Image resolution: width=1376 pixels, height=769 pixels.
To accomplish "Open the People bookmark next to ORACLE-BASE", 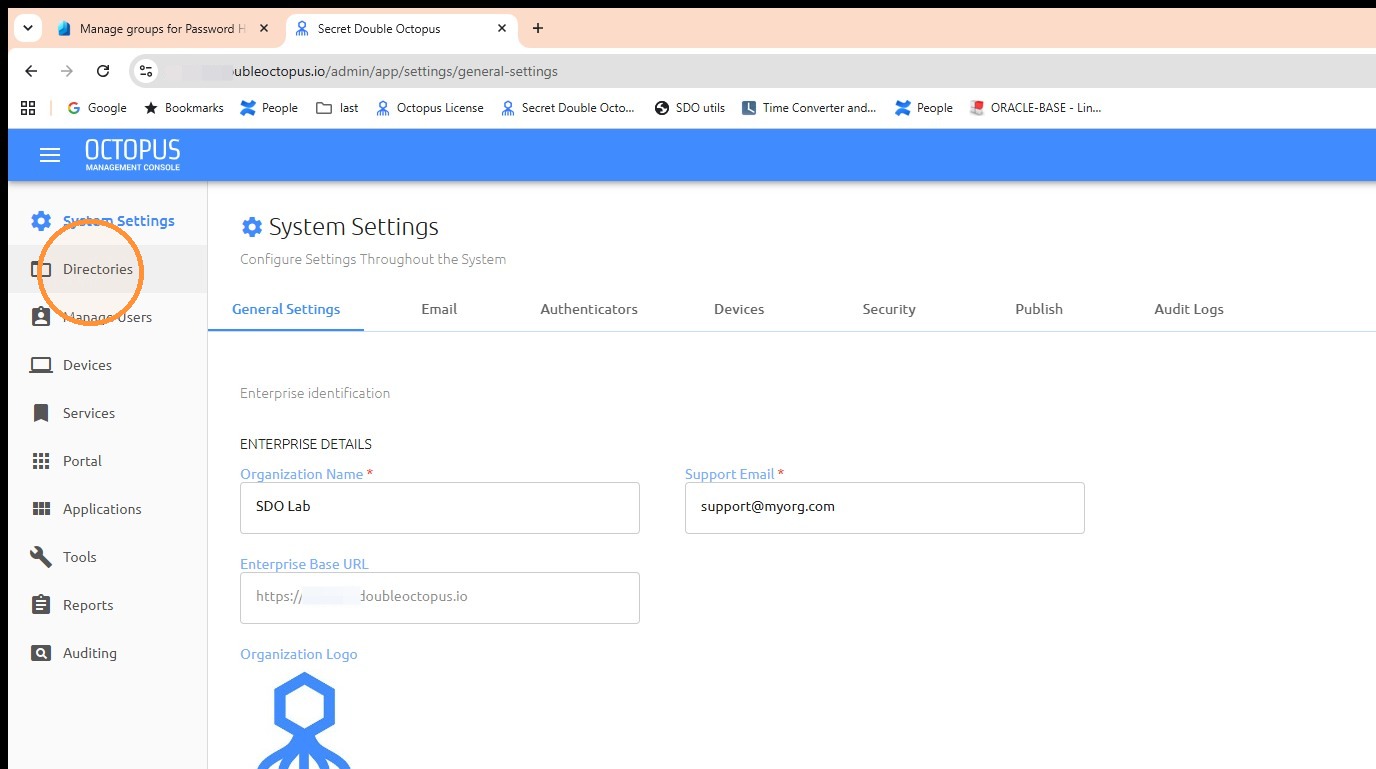I will 924,108.
